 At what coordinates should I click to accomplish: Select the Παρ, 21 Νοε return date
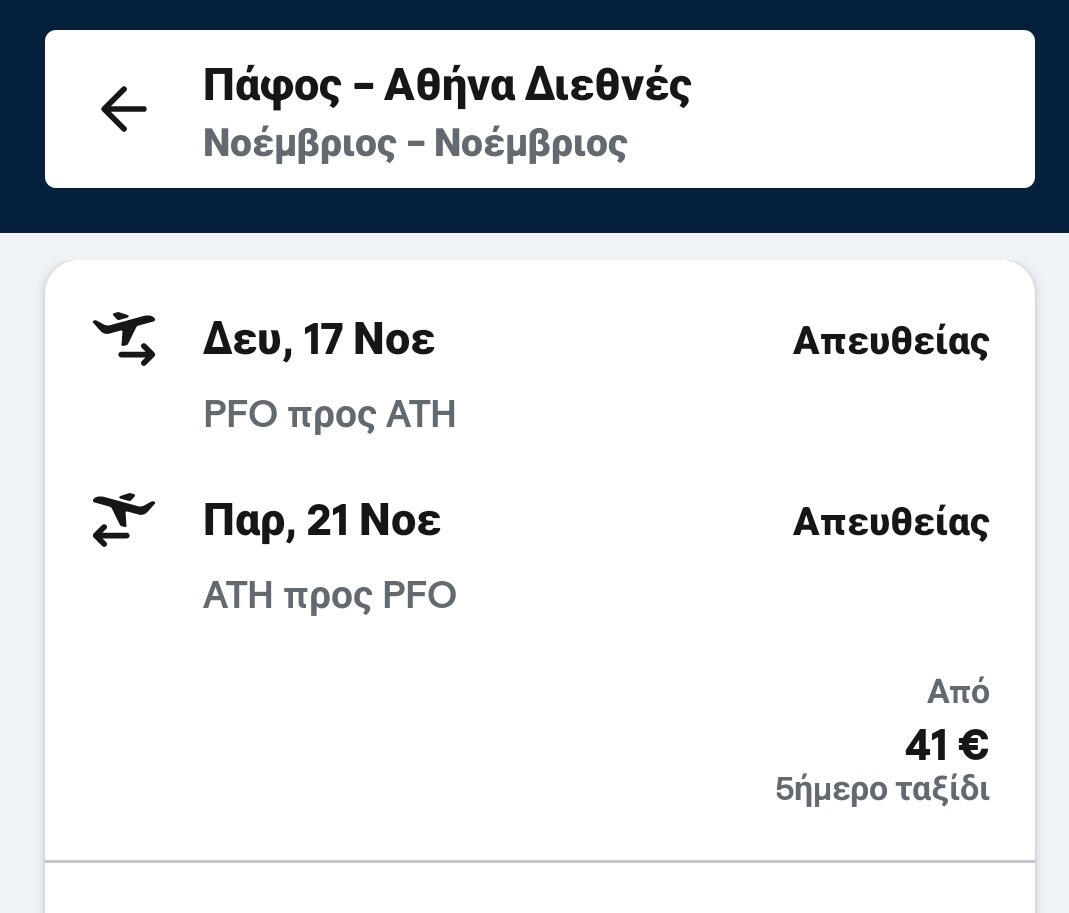pyautogui.click(x=321, y=521)
